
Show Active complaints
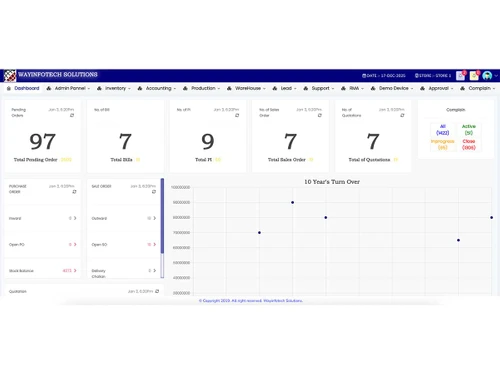(x=469, y=130)
